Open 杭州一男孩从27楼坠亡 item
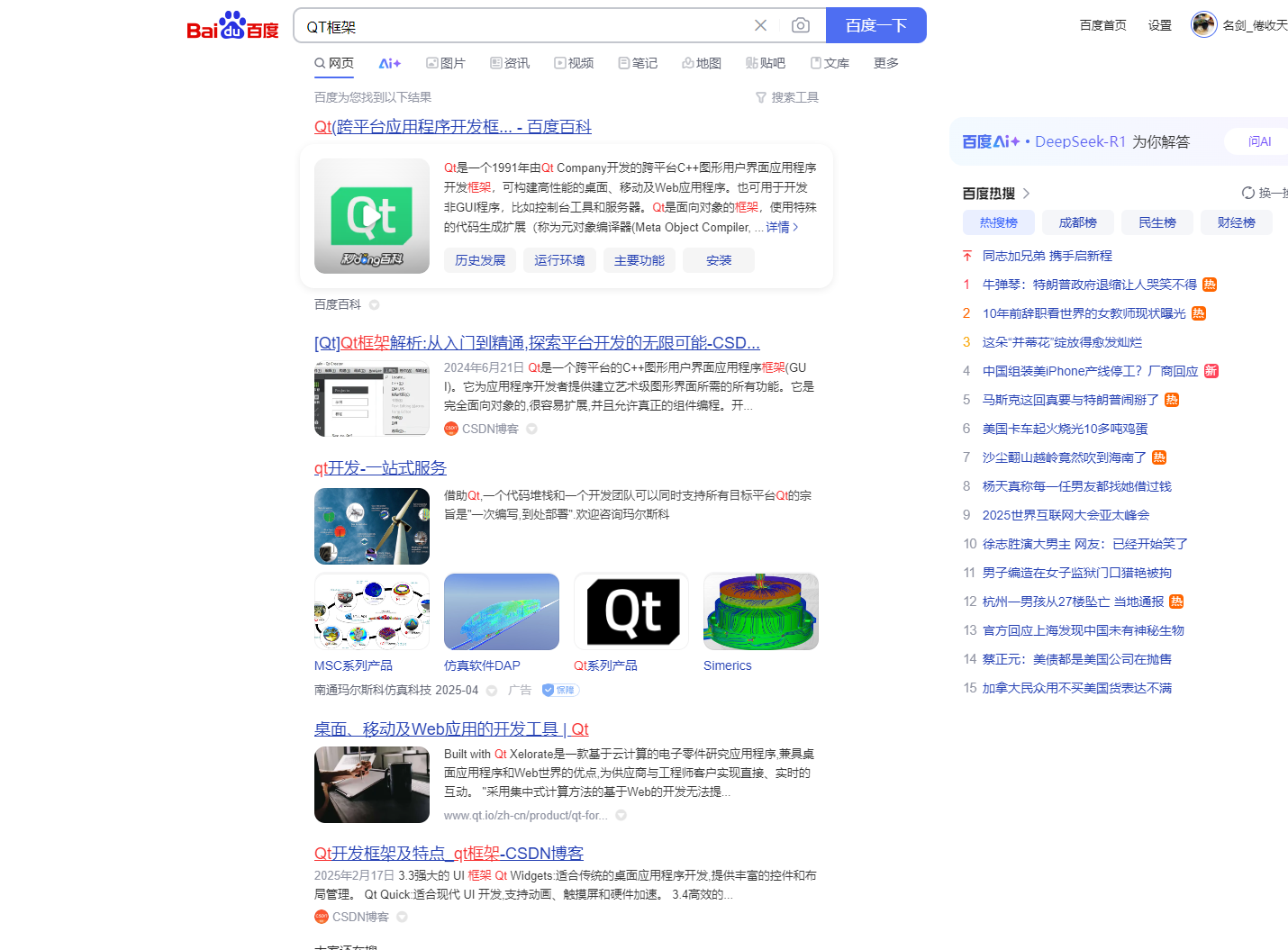Screen dimensions: 1288x950 (1074, 602)
